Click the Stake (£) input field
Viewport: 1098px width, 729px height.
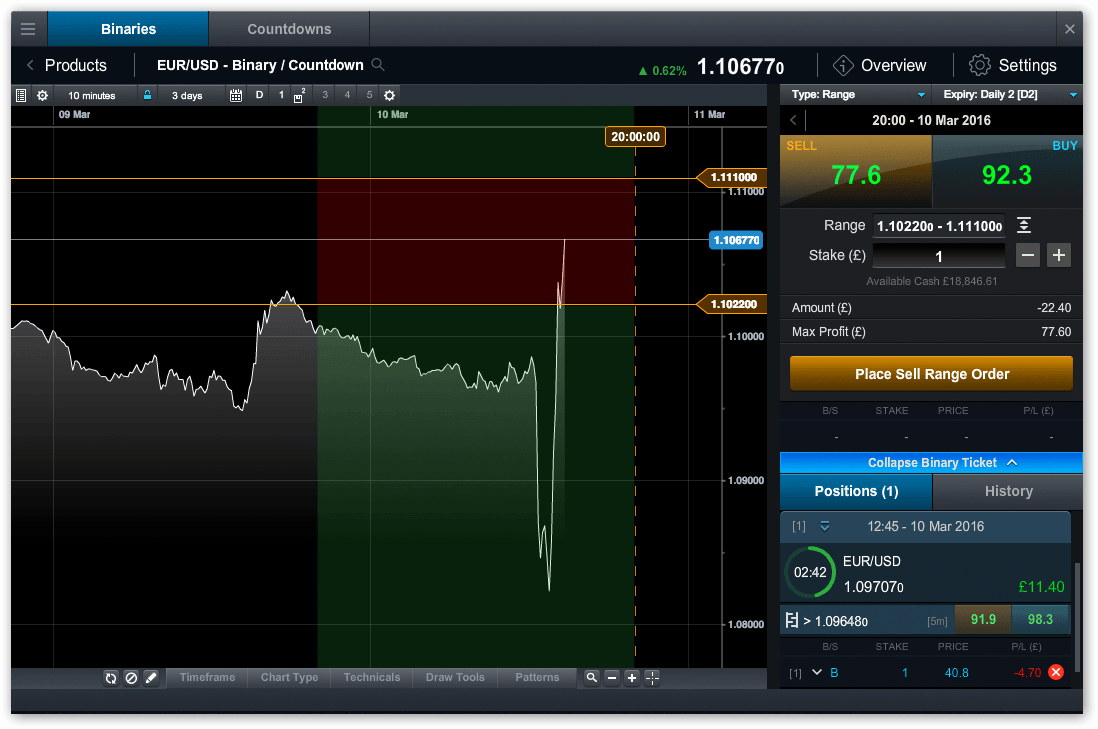coord(938,256)
